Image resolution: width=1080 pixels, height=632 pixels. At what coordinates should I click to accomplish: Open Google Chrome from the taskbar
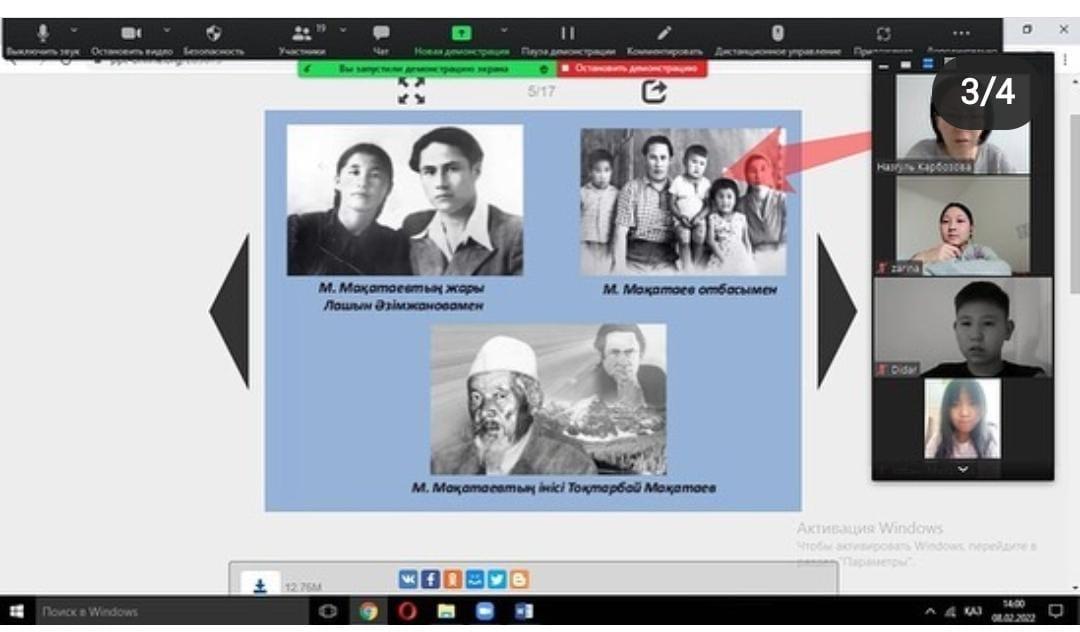368,611
